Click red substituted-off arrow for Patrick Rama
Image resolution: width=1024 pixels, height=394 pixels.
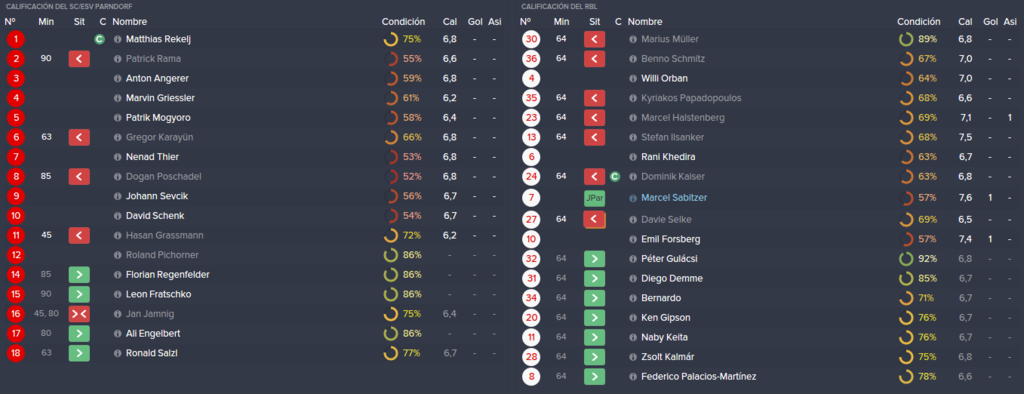coord(79,59)
